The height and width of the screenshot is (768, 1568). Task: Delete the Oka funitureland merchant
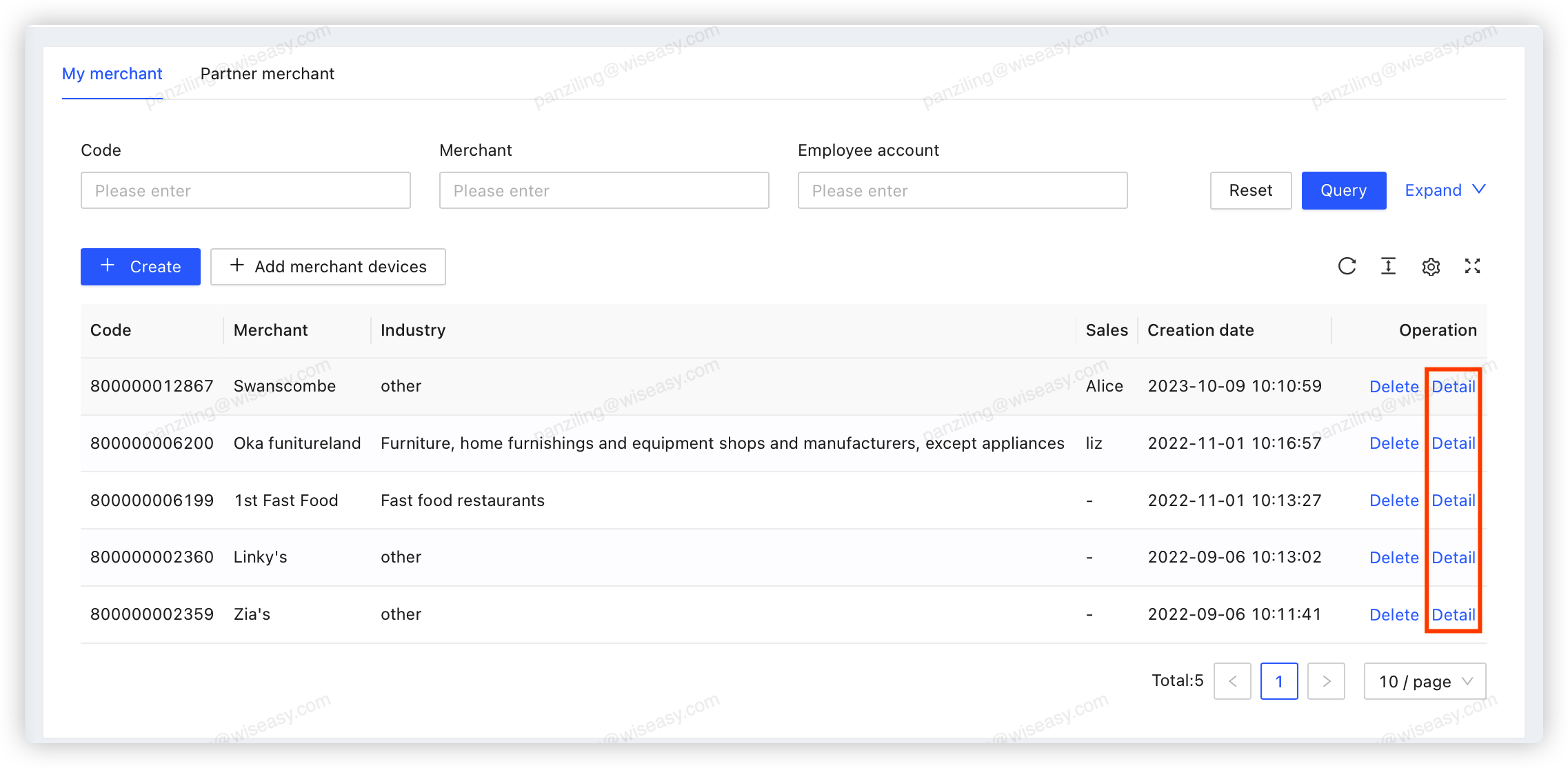[x=1394, y=443]
